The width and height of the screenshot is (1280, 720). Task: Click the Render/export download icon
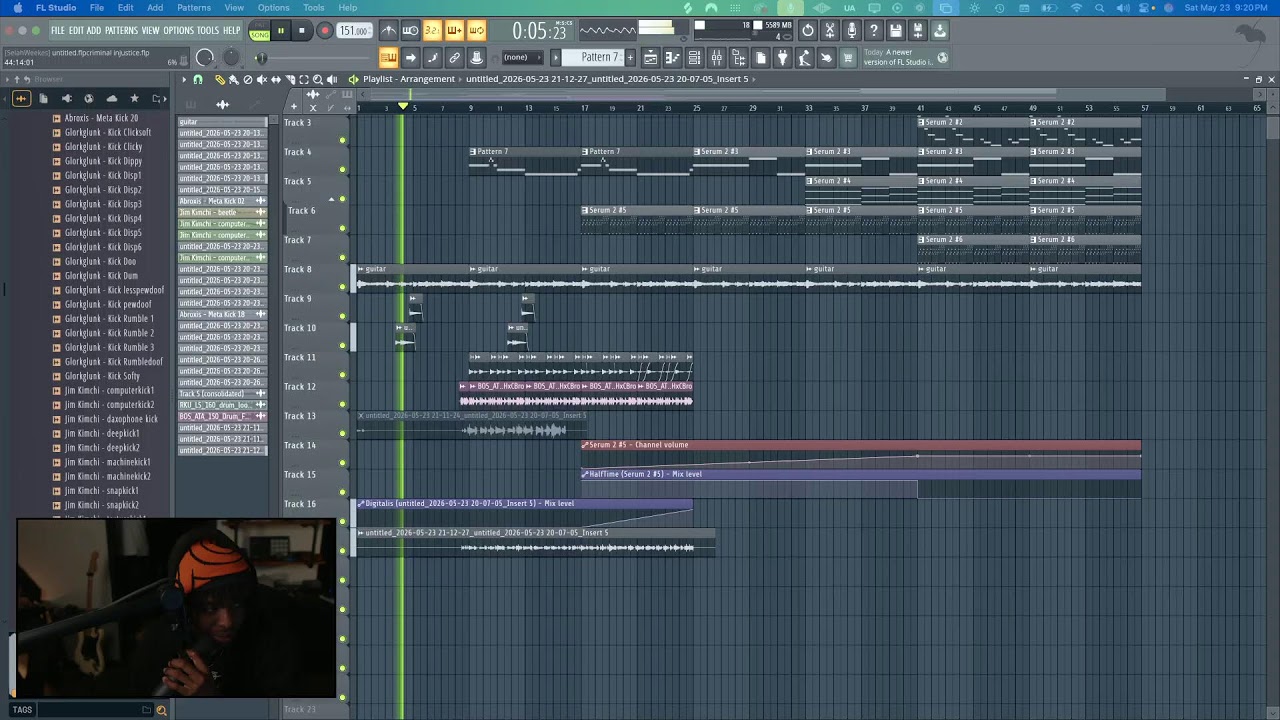[940, 31]
